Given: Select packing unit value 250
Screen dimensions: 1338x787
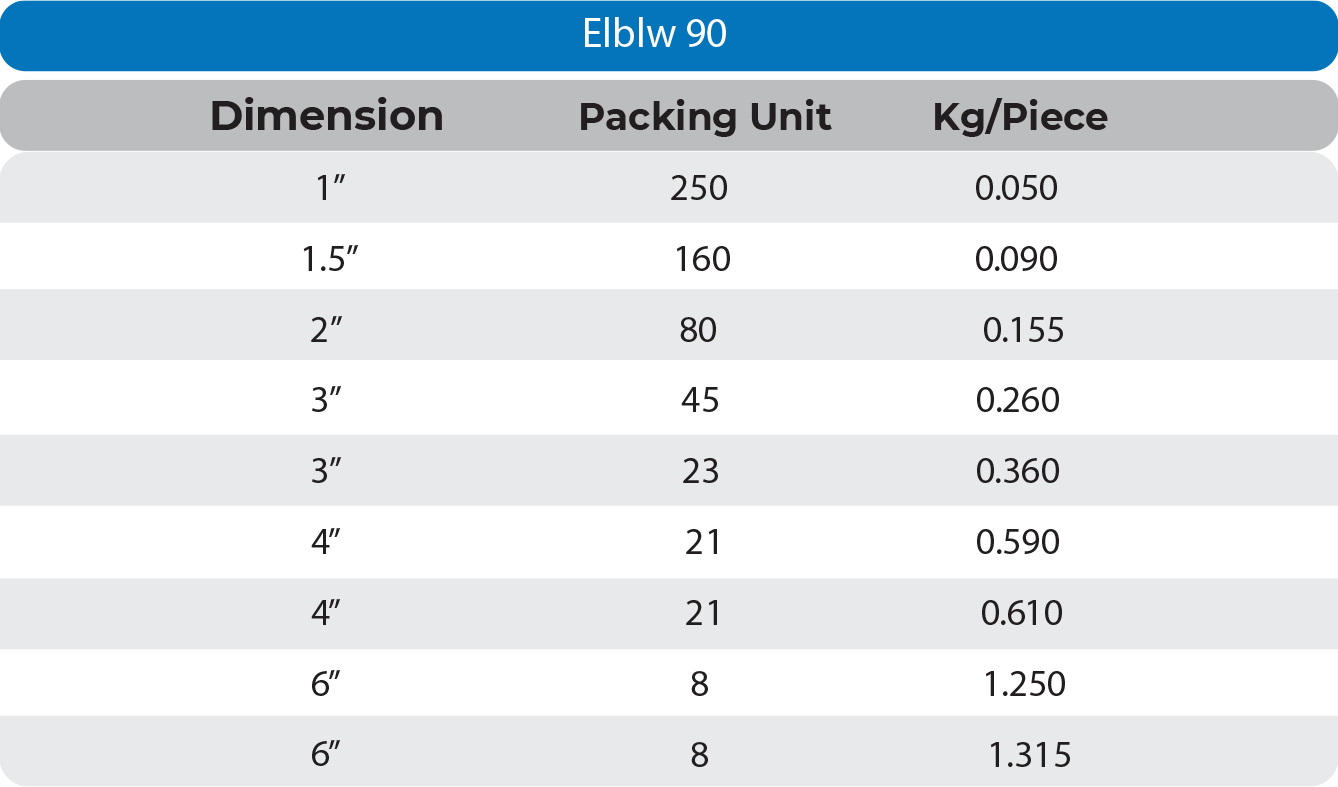Looking at the screenshot, I should pyautogui.click(x=699, y=188).
